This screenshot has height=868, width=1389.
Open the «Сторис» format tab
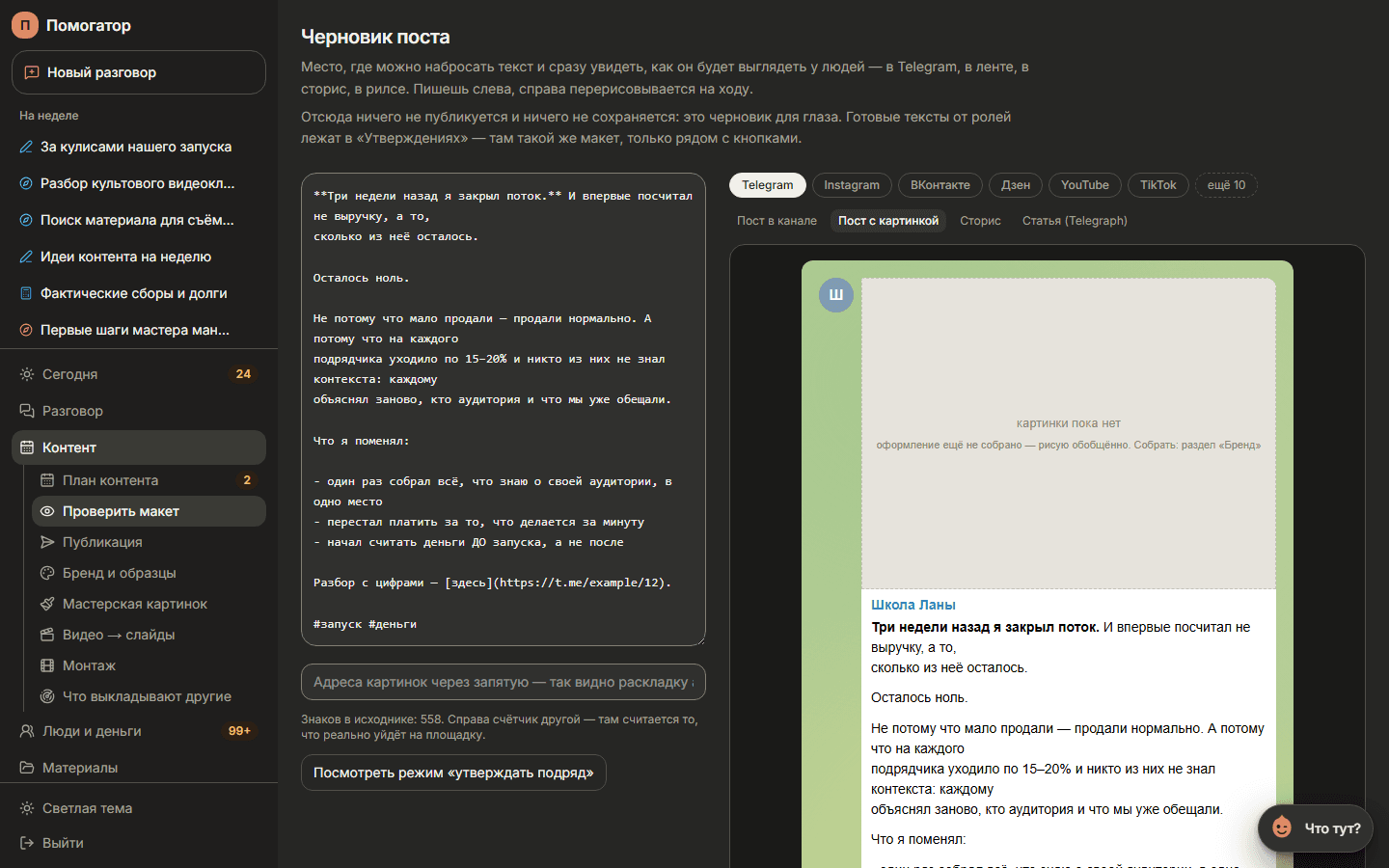tap(980, 221)
